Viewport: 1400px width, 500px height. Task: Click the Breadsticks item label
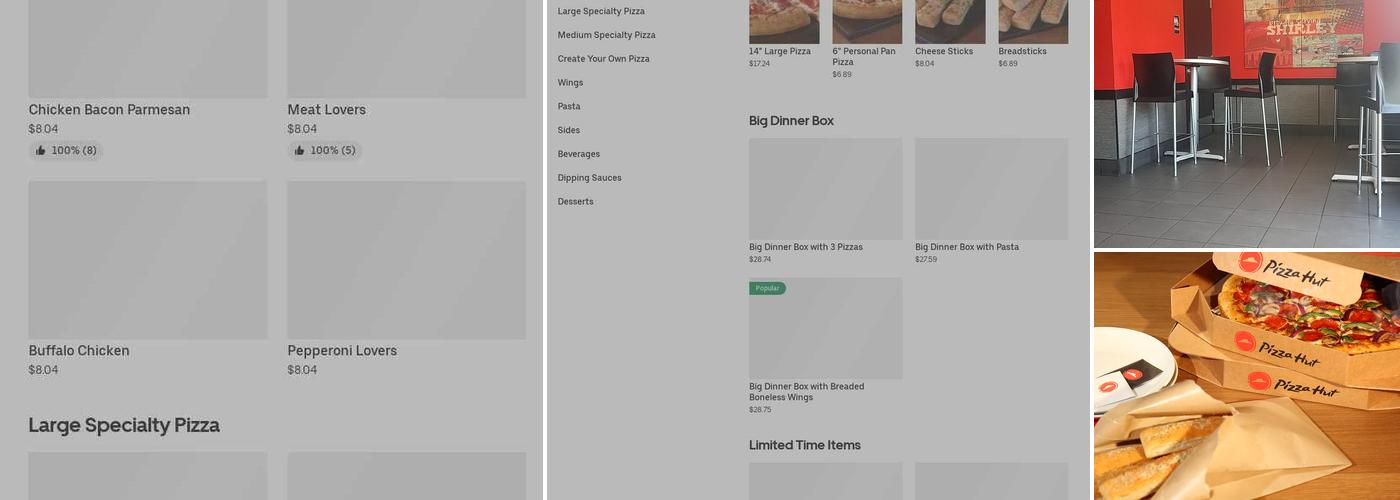tap(1022, 51)
